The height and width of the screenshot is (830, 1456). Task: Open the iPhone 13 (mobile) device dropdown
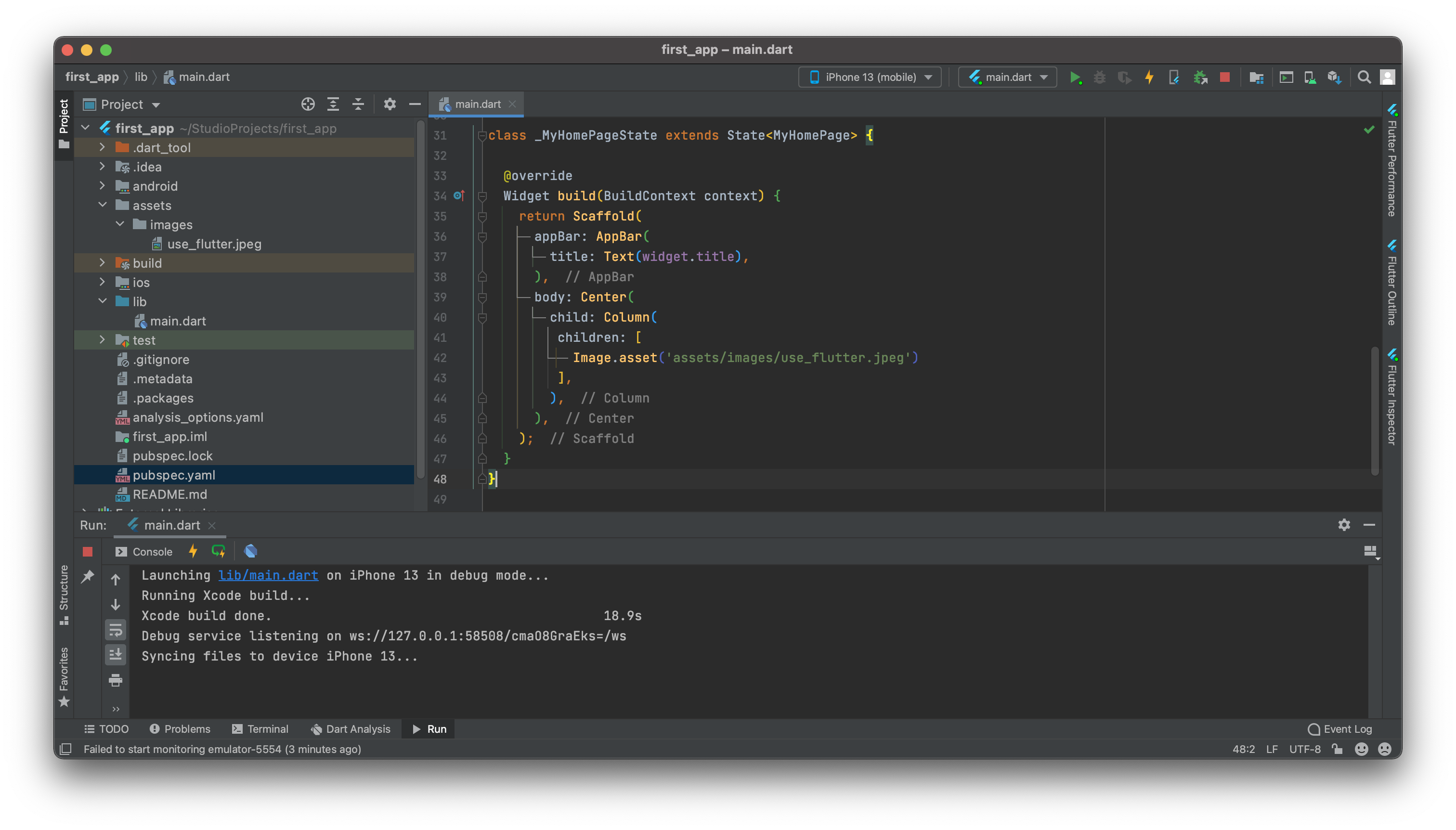pos(870,77)
